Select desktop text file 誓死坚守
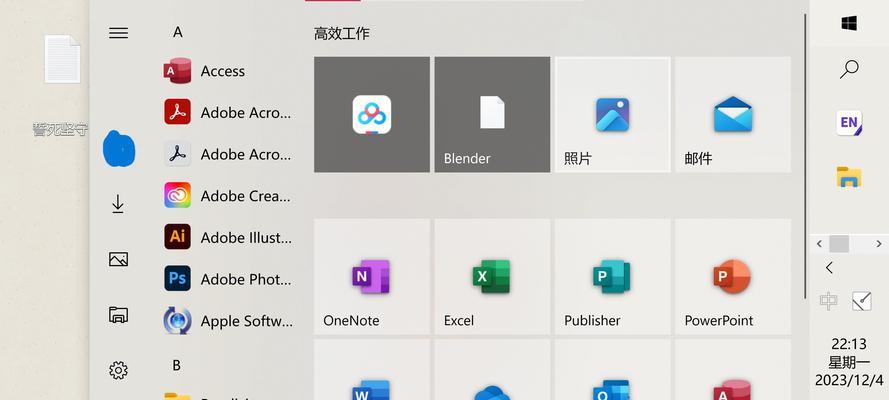The height and width of the screenshot is (400, 889). coord(61,85)
